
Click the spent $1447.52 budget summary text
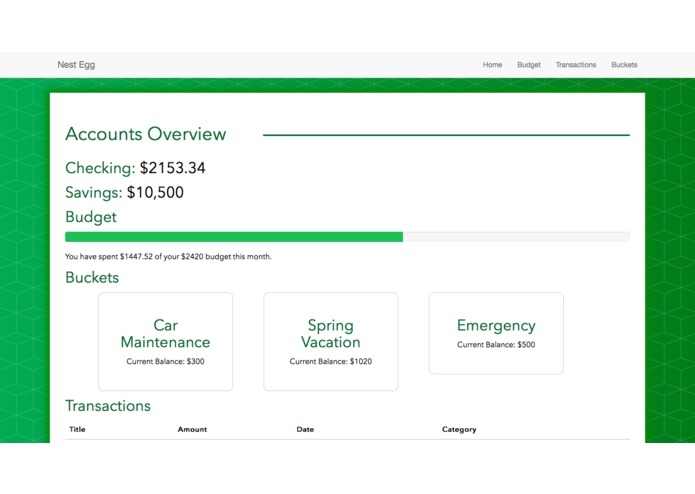(x=168, y=257)
